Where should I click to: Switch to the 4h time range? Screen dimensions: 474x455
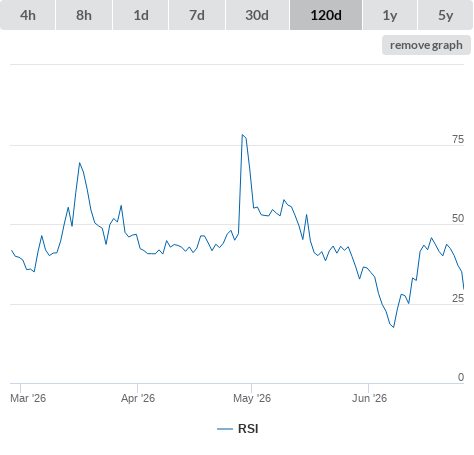[28, 15]
